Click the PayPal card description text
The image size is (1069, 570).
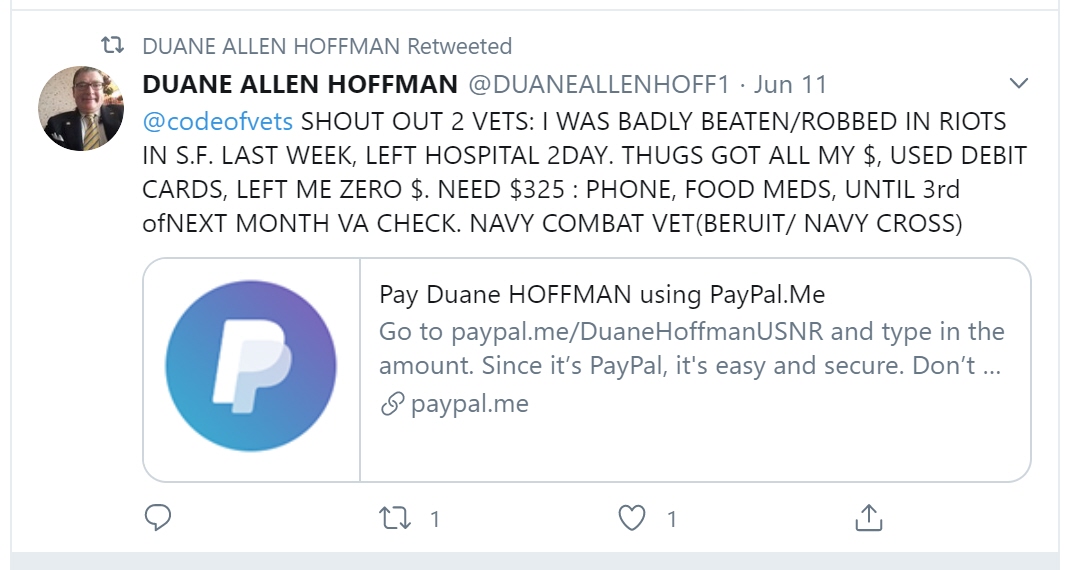point(690,348)
